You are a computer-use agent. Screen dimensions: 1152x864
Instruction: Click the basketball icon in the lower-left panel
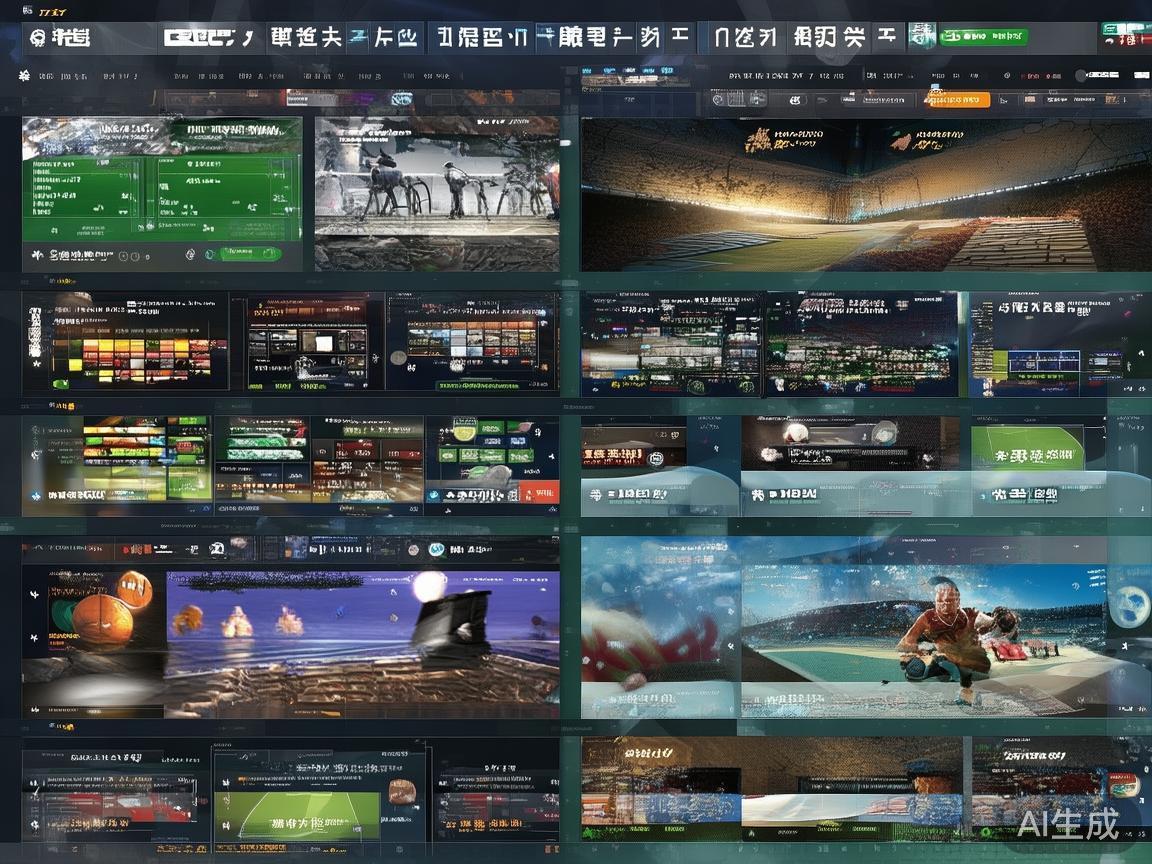[x=104, y=609]
